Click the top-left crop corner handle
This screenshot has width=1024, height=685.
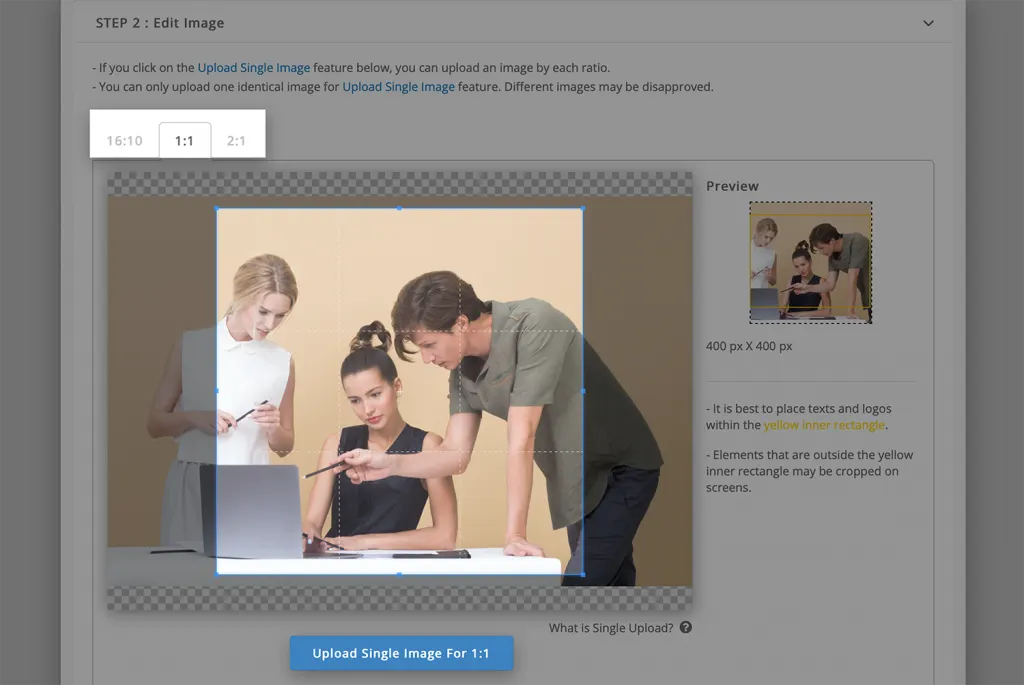click(217, 208)
